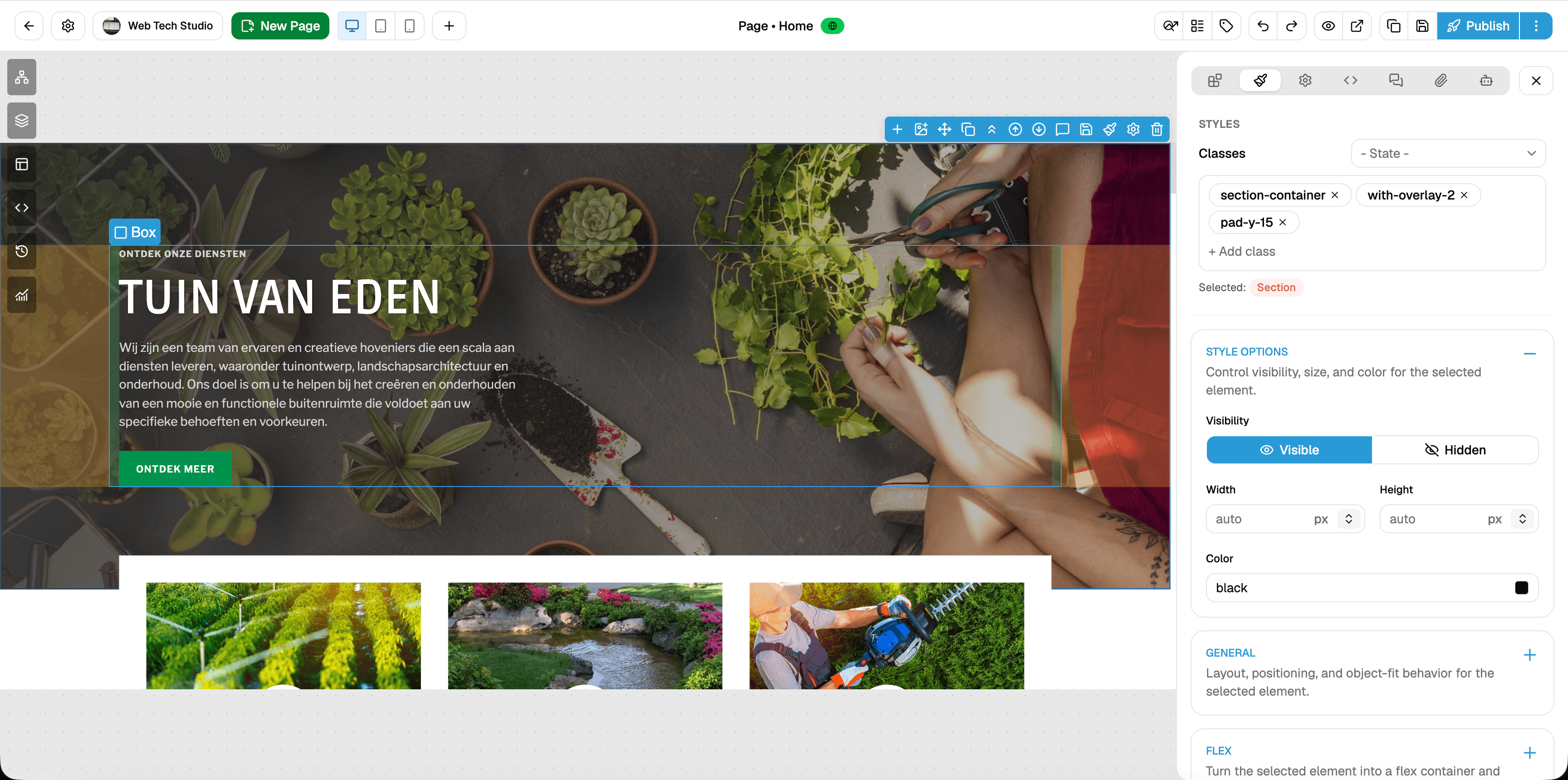This screenshot has width=1568, height=780.
Task: Open the site settings gear in top bar
Action: [68, 25]
